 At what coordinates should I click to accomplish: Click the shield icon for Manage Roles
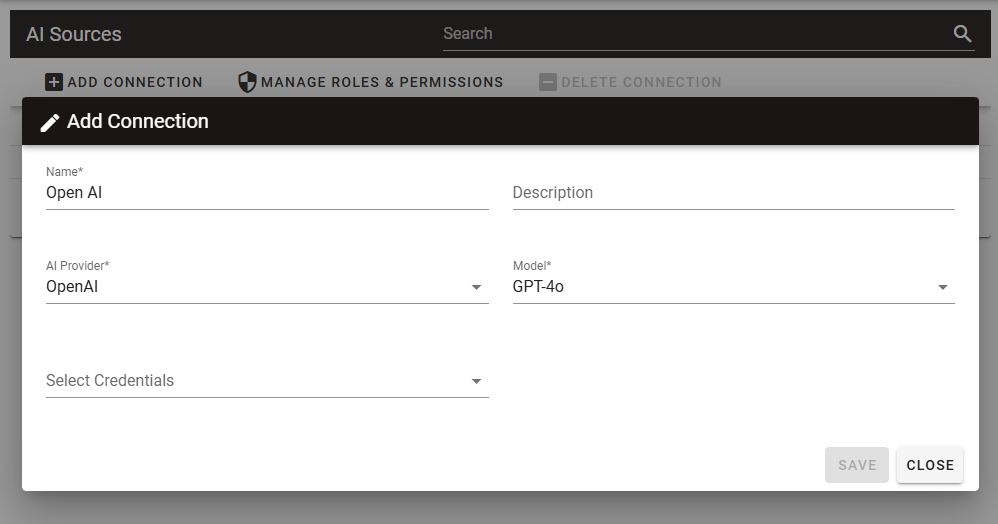coord(247,82)
